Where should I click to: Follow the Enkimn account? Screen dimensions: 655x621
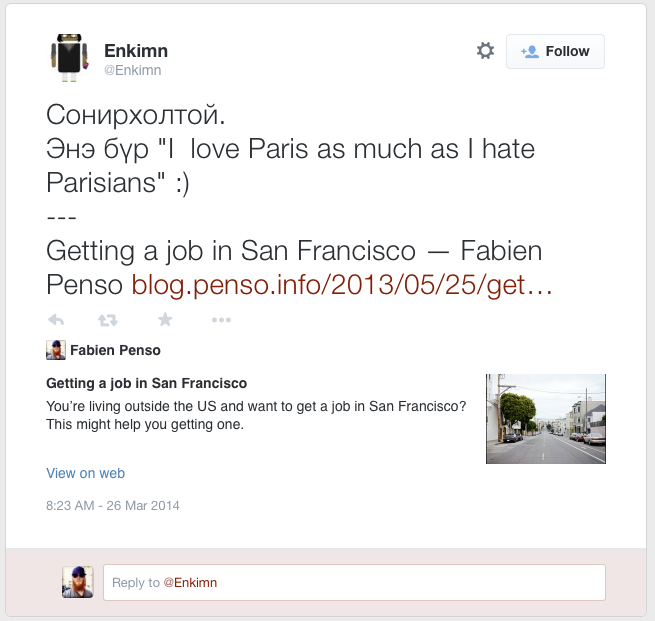(x=555, y=51)
